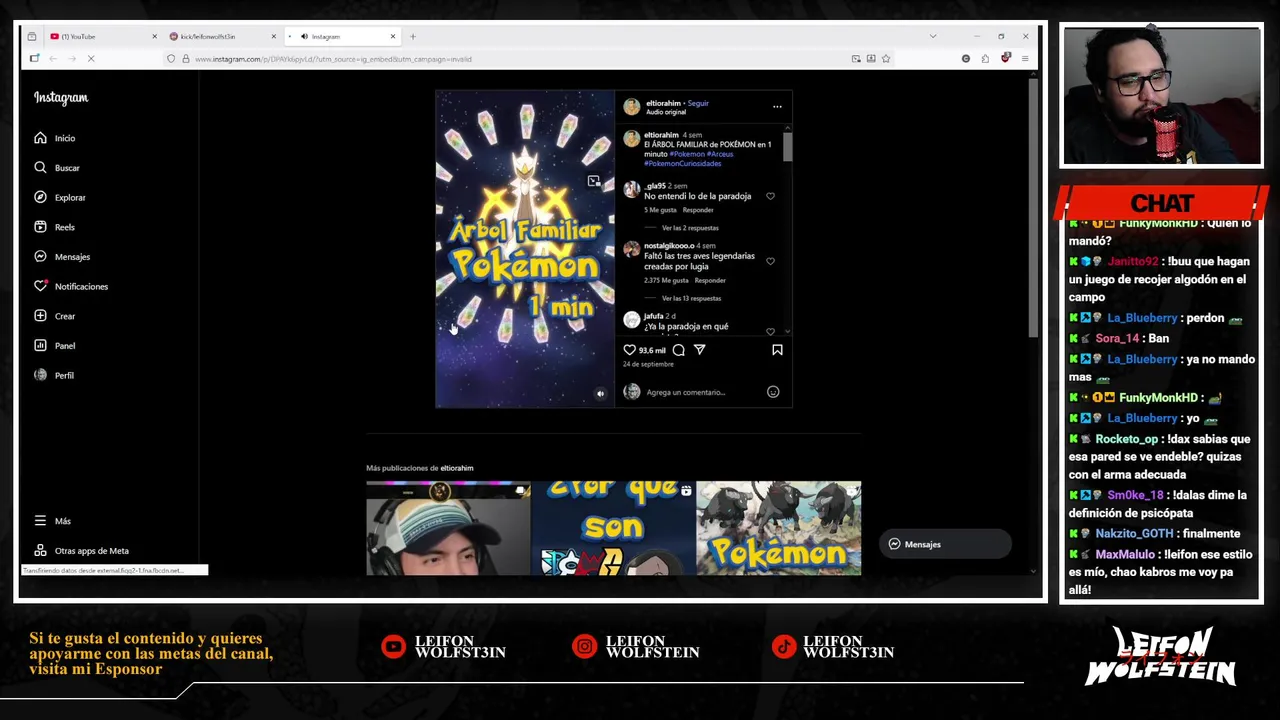Open the #Arceus hashtag link

(x=720, y=154)
